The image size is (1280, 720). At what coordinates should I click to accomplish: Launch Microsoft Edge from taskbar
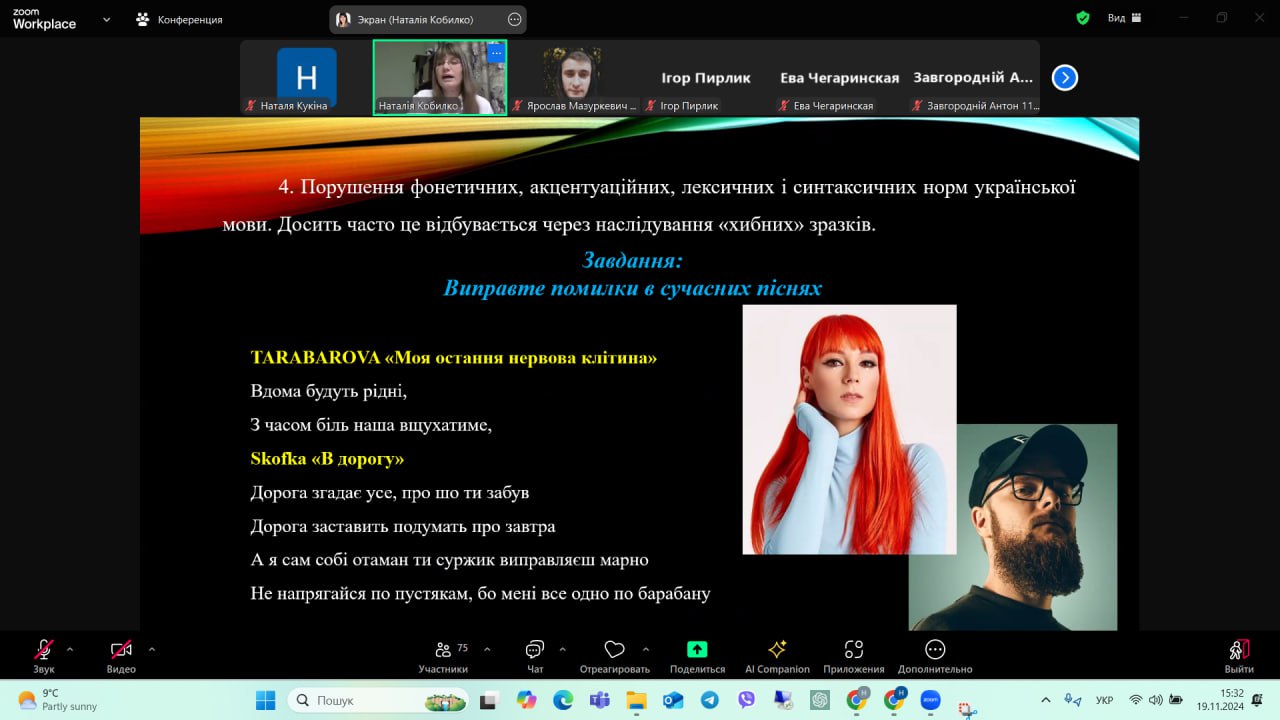(x=563, y=700)
